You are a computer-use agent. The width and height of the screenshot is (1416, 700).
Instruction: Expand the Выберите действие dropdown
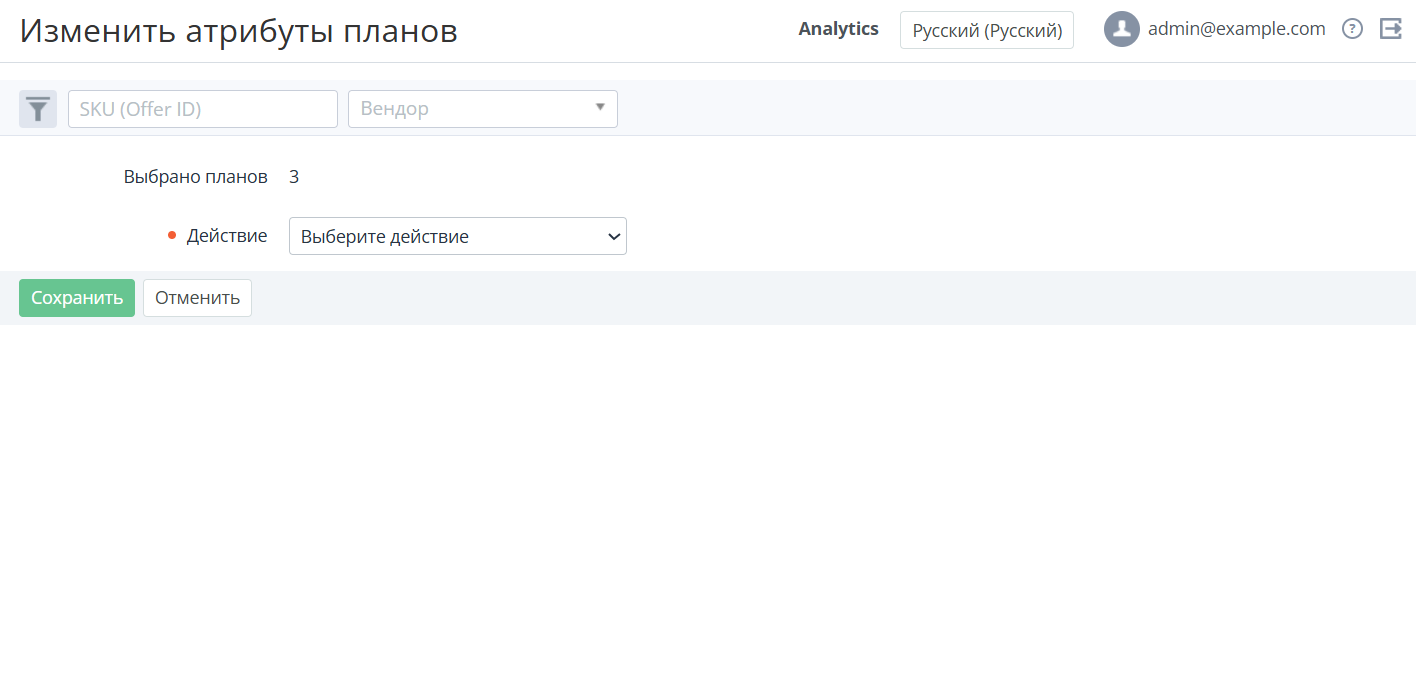point(458,236)
